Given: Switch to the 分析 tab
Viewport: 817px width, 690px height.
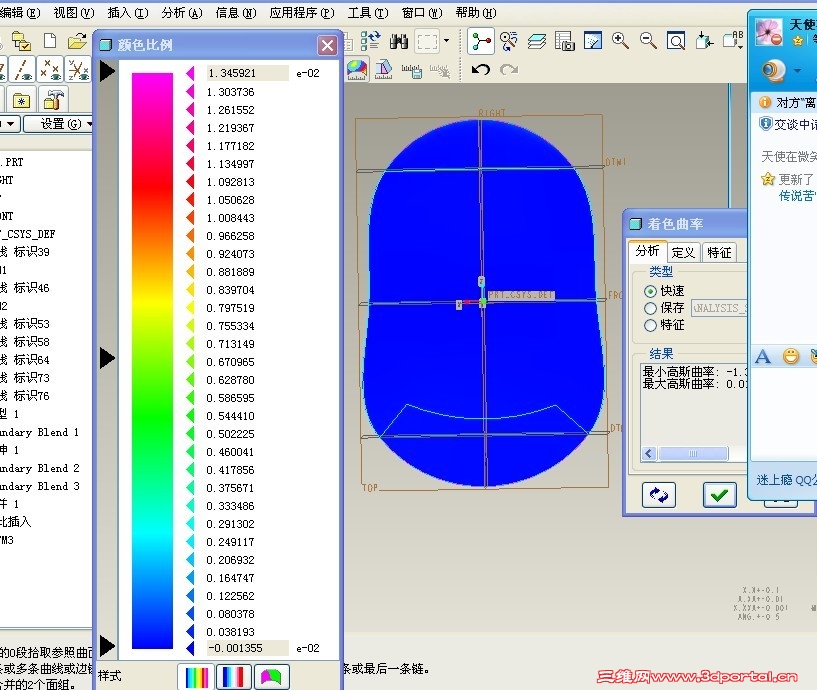Looking at the screenshot, I should tap(647, 251).
